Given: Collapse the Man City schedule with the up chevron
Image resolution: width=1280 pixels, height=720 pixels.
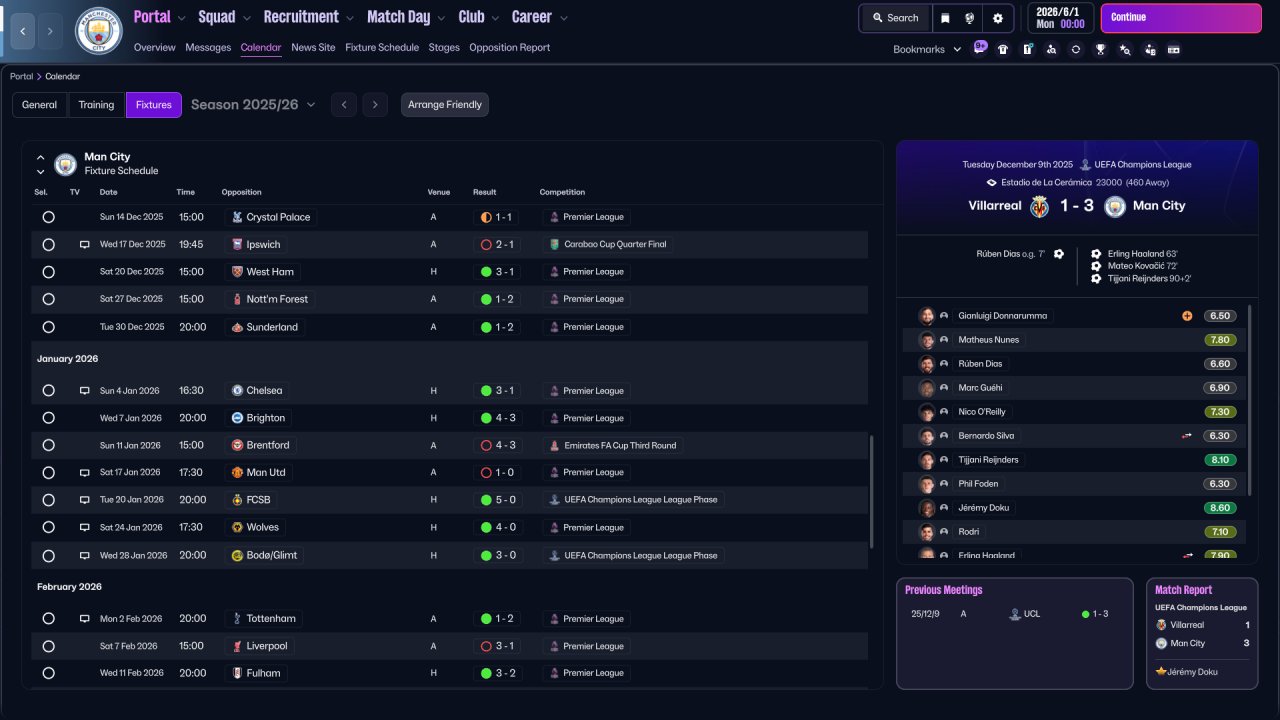Looking at the screenshot, I should (x=41, y=157).
